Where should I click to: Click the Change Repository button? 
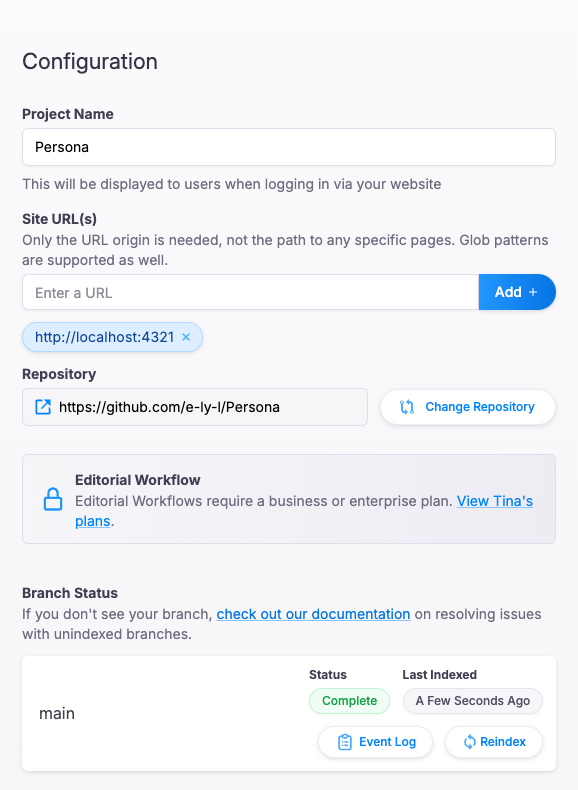468,407
